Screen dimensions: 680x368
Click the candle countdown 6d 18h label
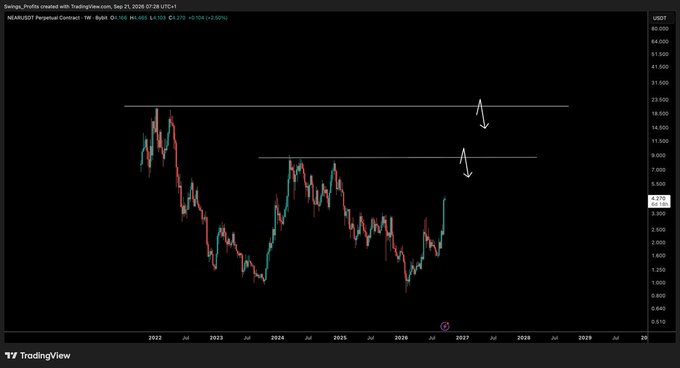tap(659, 204)
